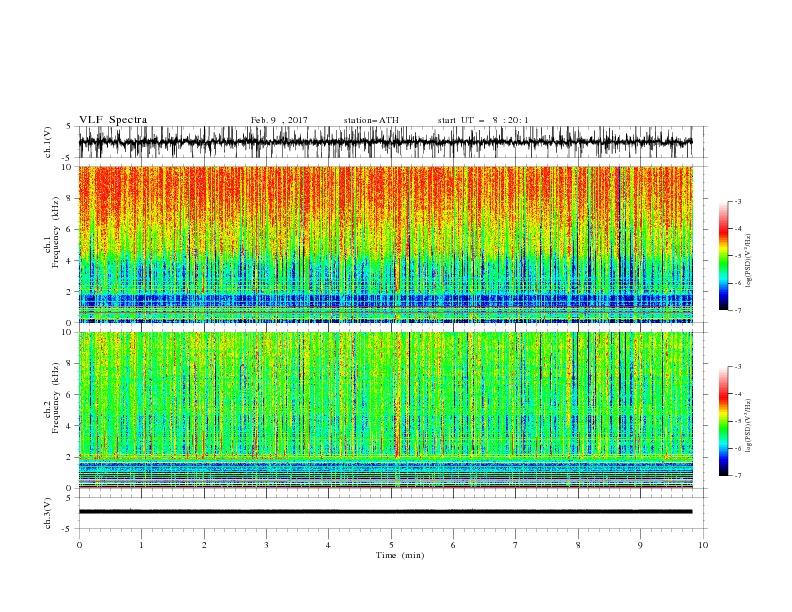Click the upper log(PSD)(V²/Hz) colorbar label

click(x=748, y=261)
